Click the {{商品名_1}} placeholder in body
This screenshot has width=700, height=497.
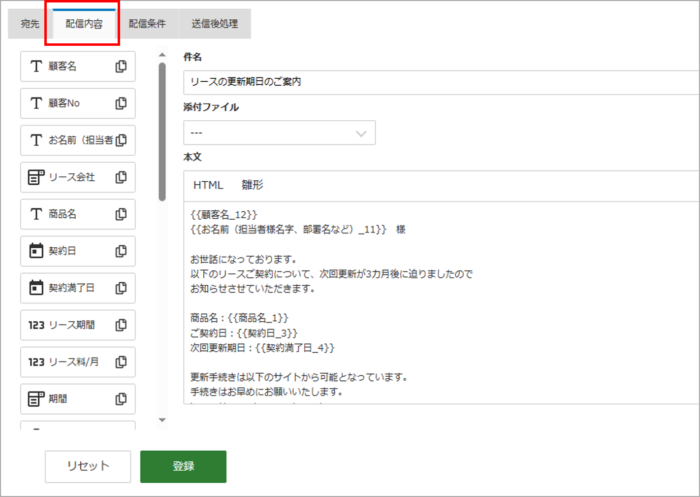click(258, 318)
